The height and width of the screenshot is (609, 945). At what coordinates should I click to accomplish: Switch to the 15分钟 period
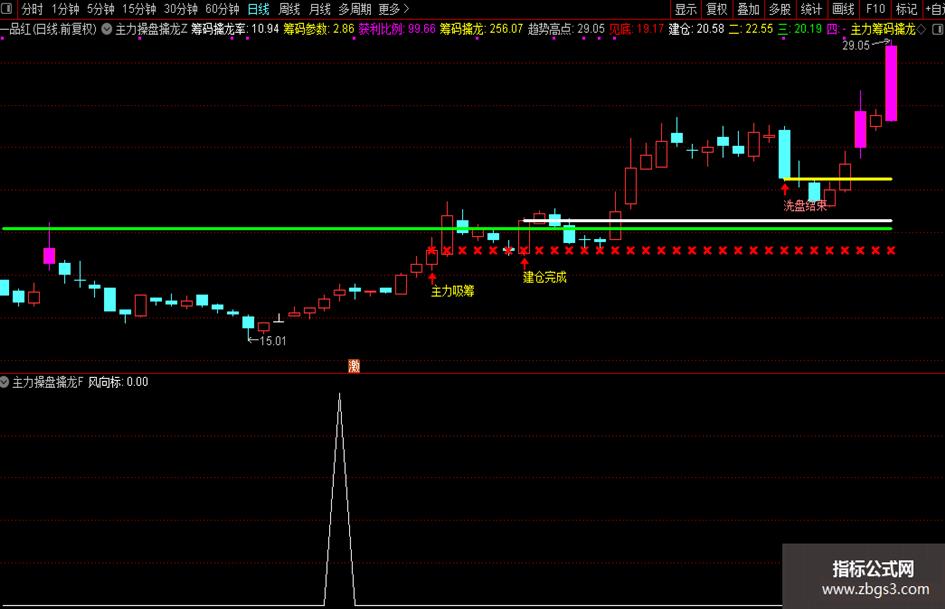(x=139, y=9)
